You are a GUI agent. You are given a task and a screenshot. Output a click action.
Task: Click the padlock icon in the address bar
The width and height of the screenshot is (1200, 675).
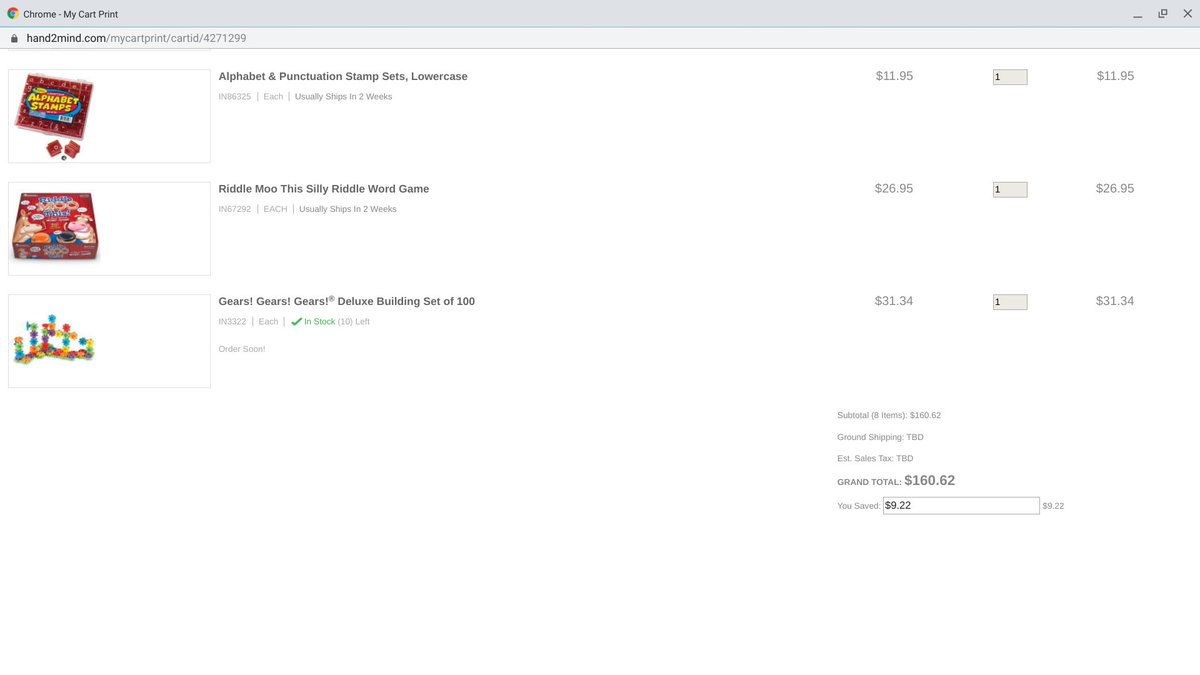tap(14, 36)
